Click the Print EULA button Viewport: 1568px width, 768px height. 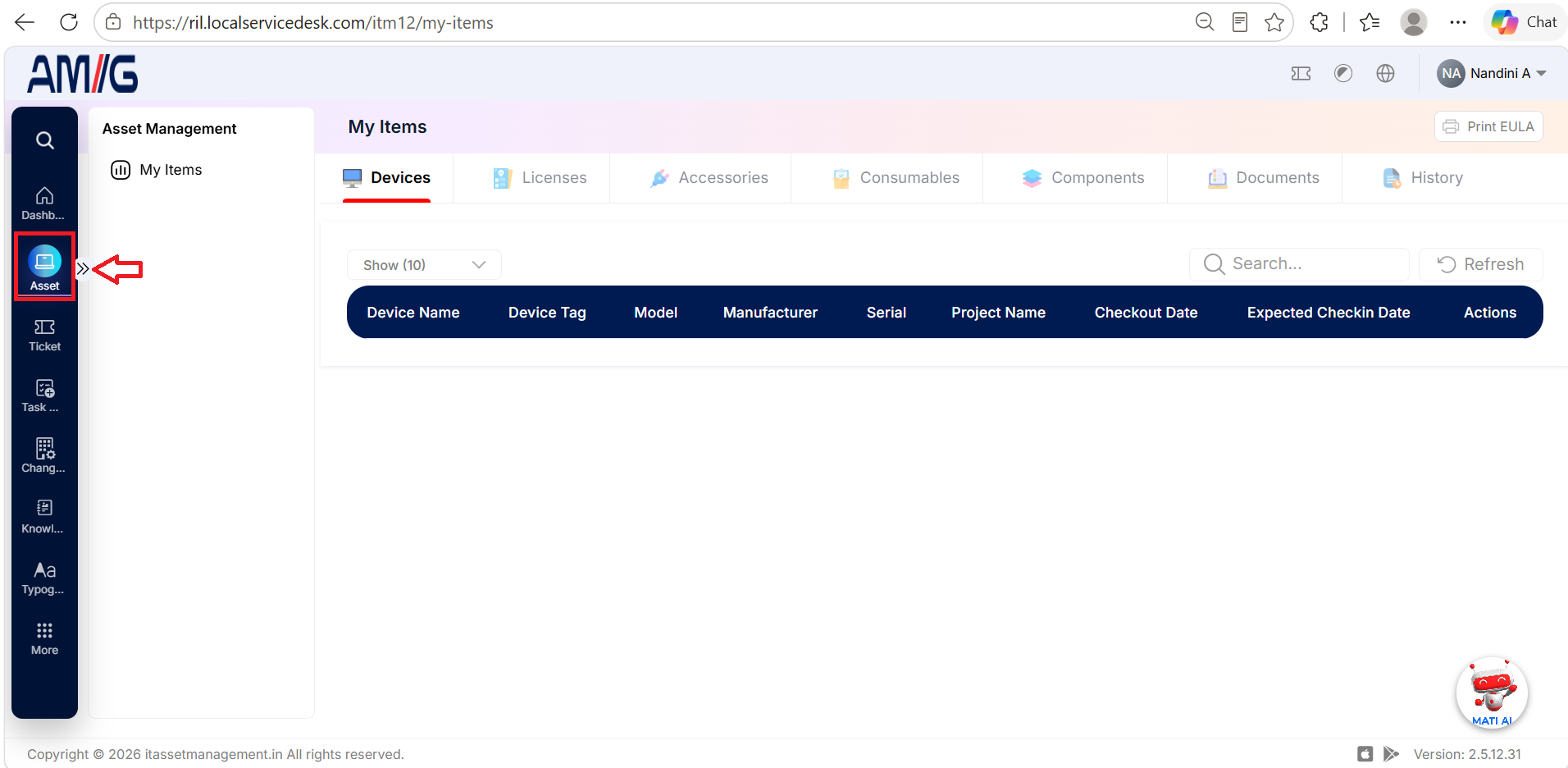tap(1488, 126)
